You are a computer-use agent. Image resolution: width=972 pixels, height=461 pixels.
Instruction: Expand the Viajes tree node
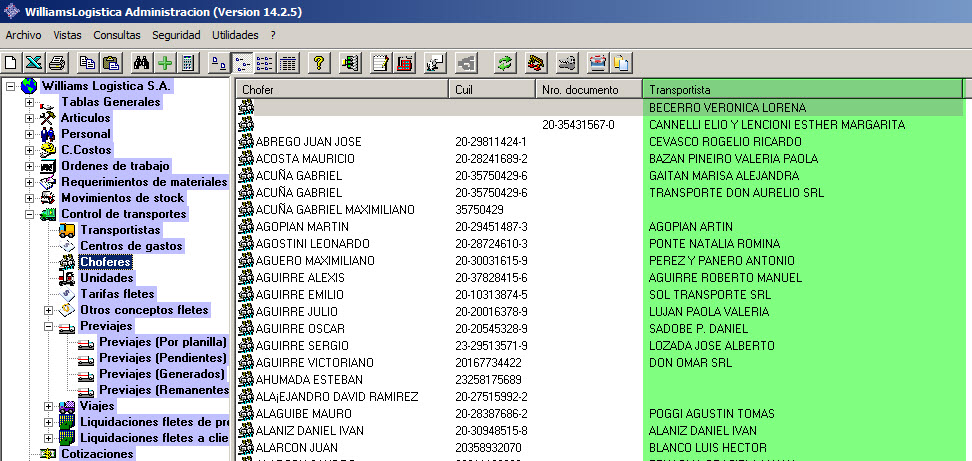coord(48,406)
